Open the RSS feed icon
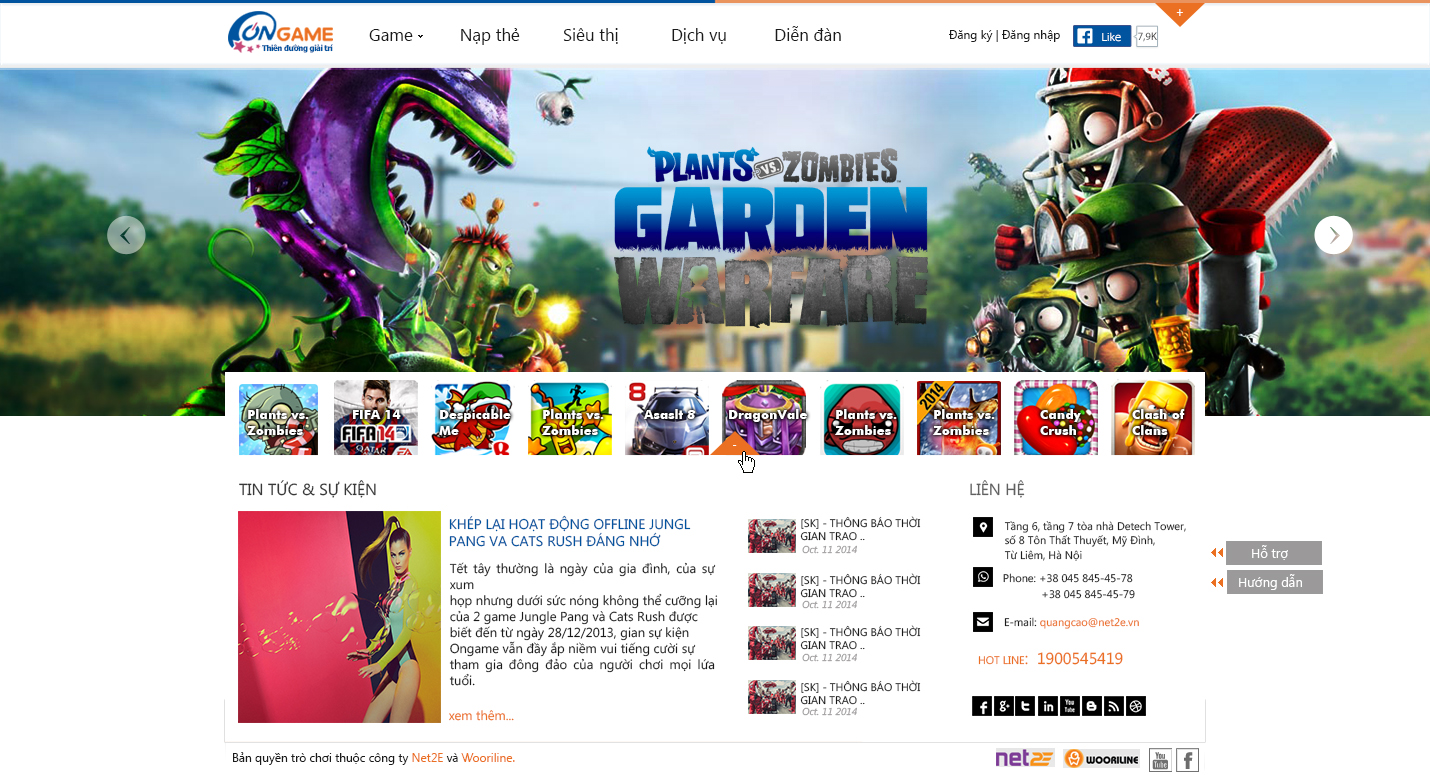 1113,706
